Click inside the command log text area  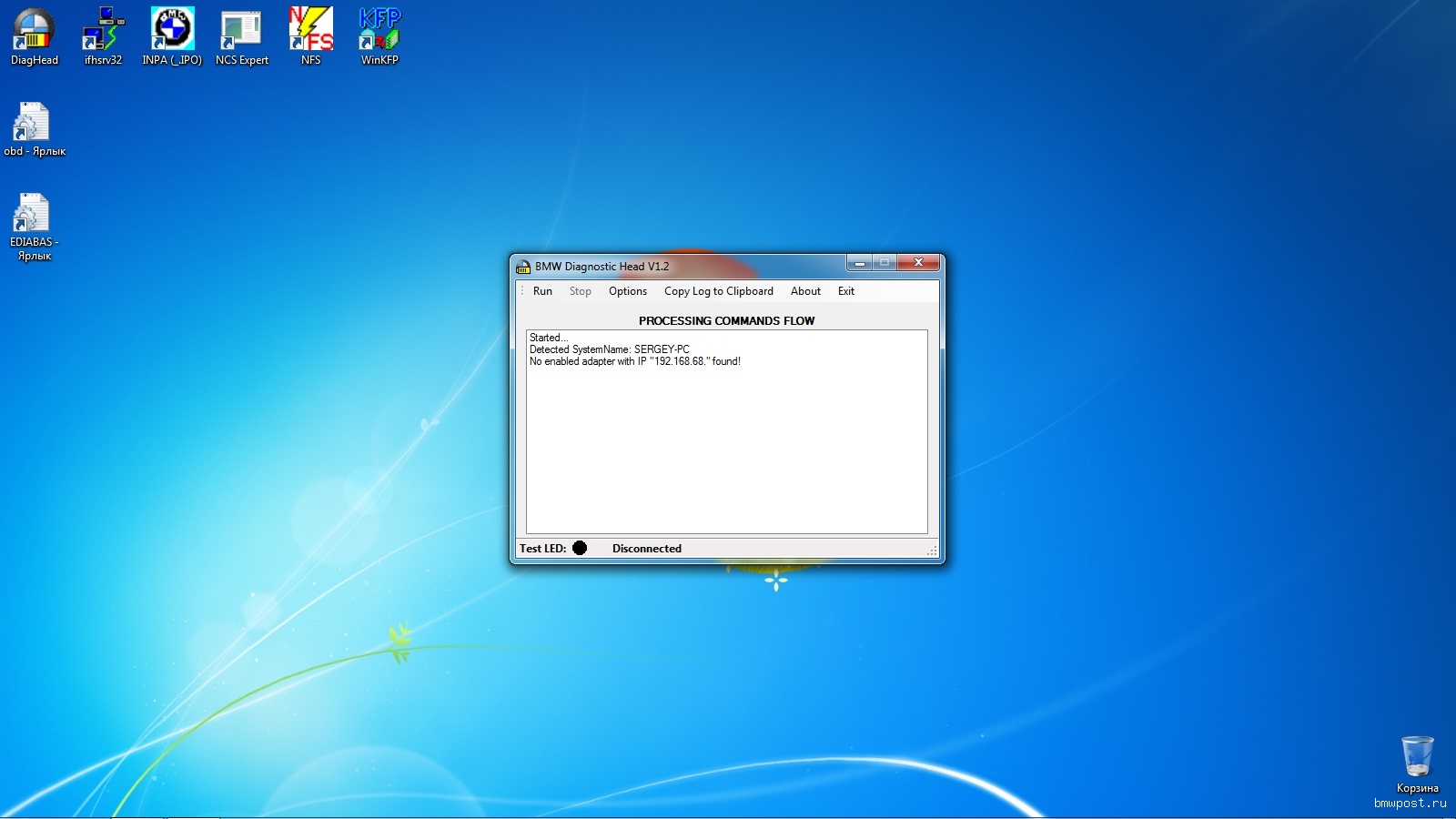pyautogui.click(x=726, y=446)
